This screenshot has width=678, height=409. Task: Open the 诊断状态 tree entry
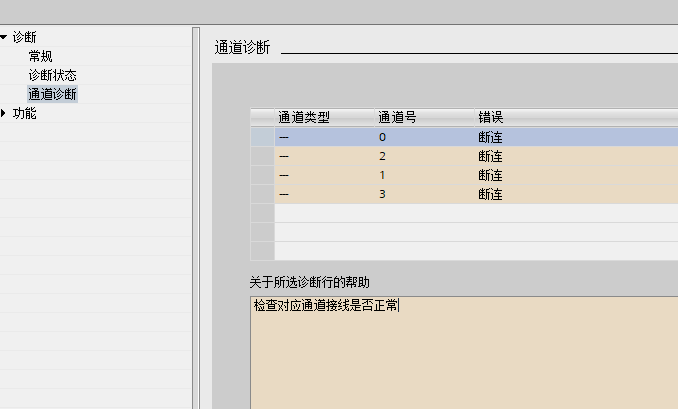(x=52, y=75)
